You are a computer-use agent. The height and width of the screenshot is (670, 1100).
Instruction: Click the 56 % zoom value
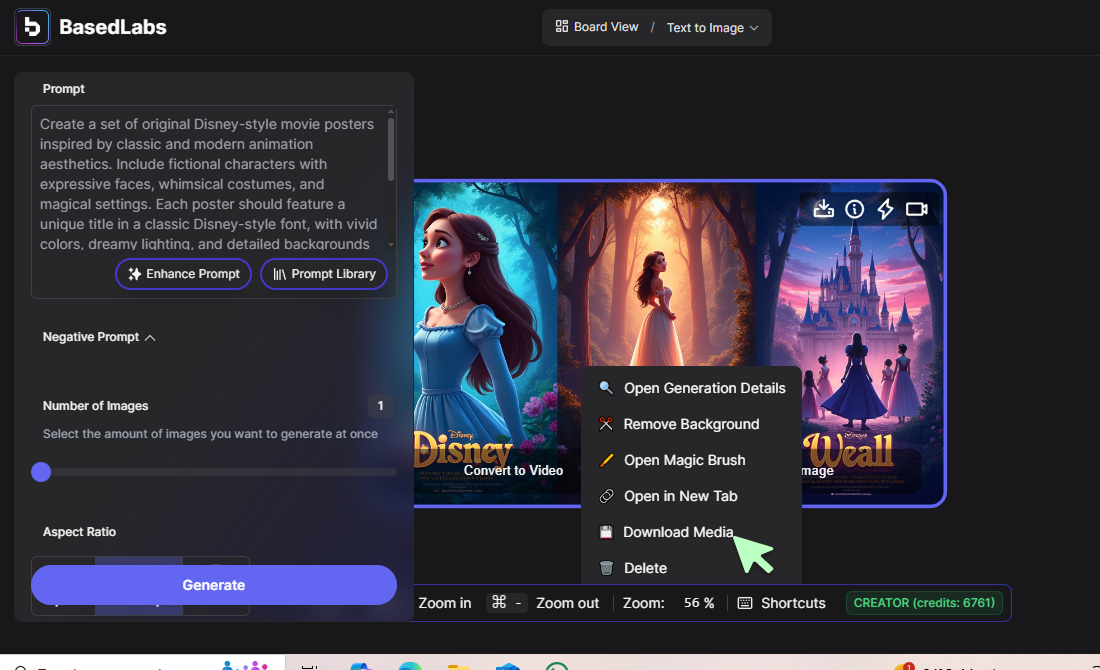pyautogui.click(x=699, y=603)
